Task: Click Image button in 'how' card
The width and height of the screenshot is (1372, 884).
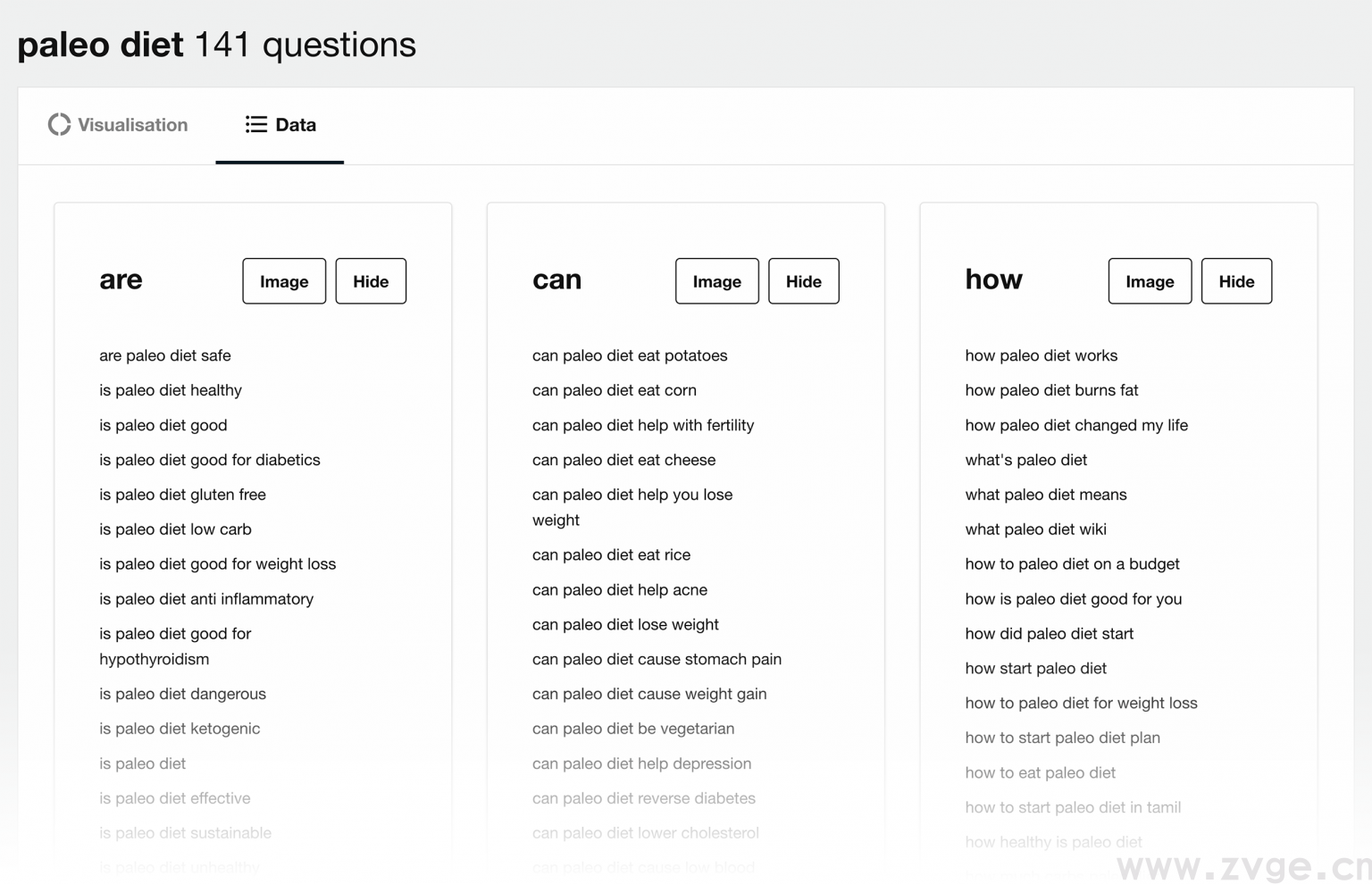Action: click(x=1150, y=281)
